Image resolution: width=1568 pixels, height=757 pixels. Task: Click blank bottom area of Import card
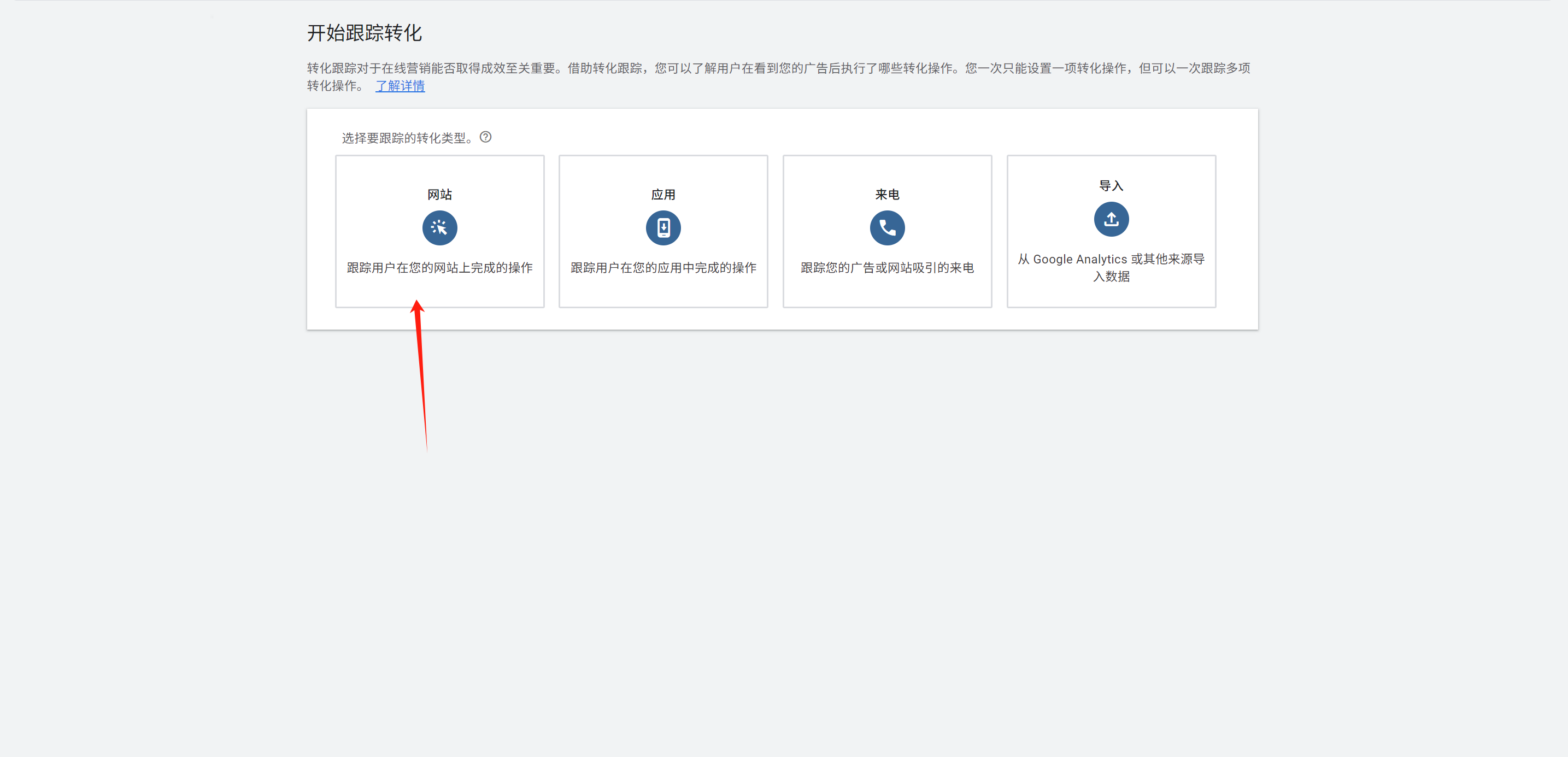tap(1111, 297)
